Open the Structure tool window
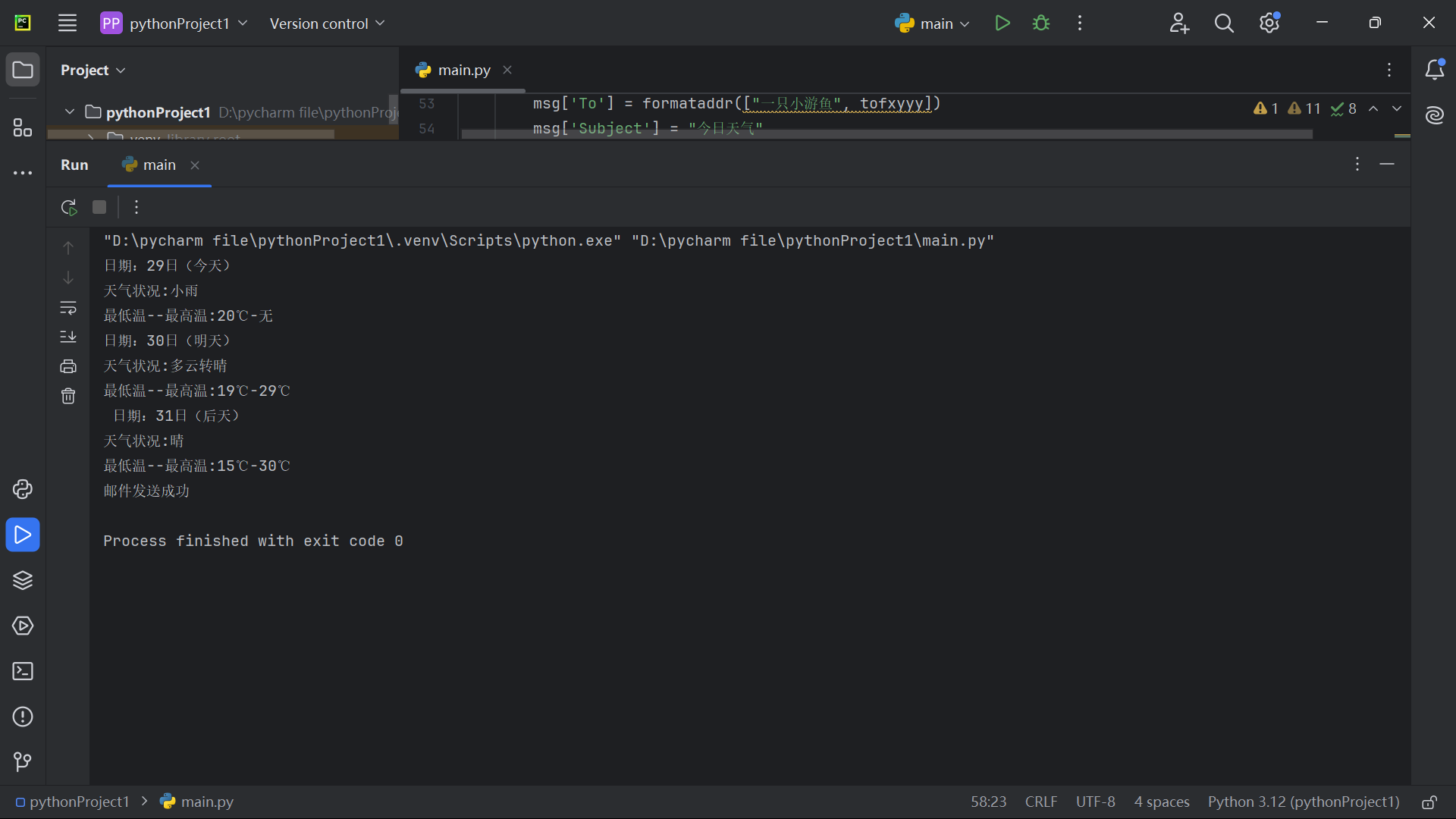Viewport: 1456px width, 819px height. click(23, 127)
